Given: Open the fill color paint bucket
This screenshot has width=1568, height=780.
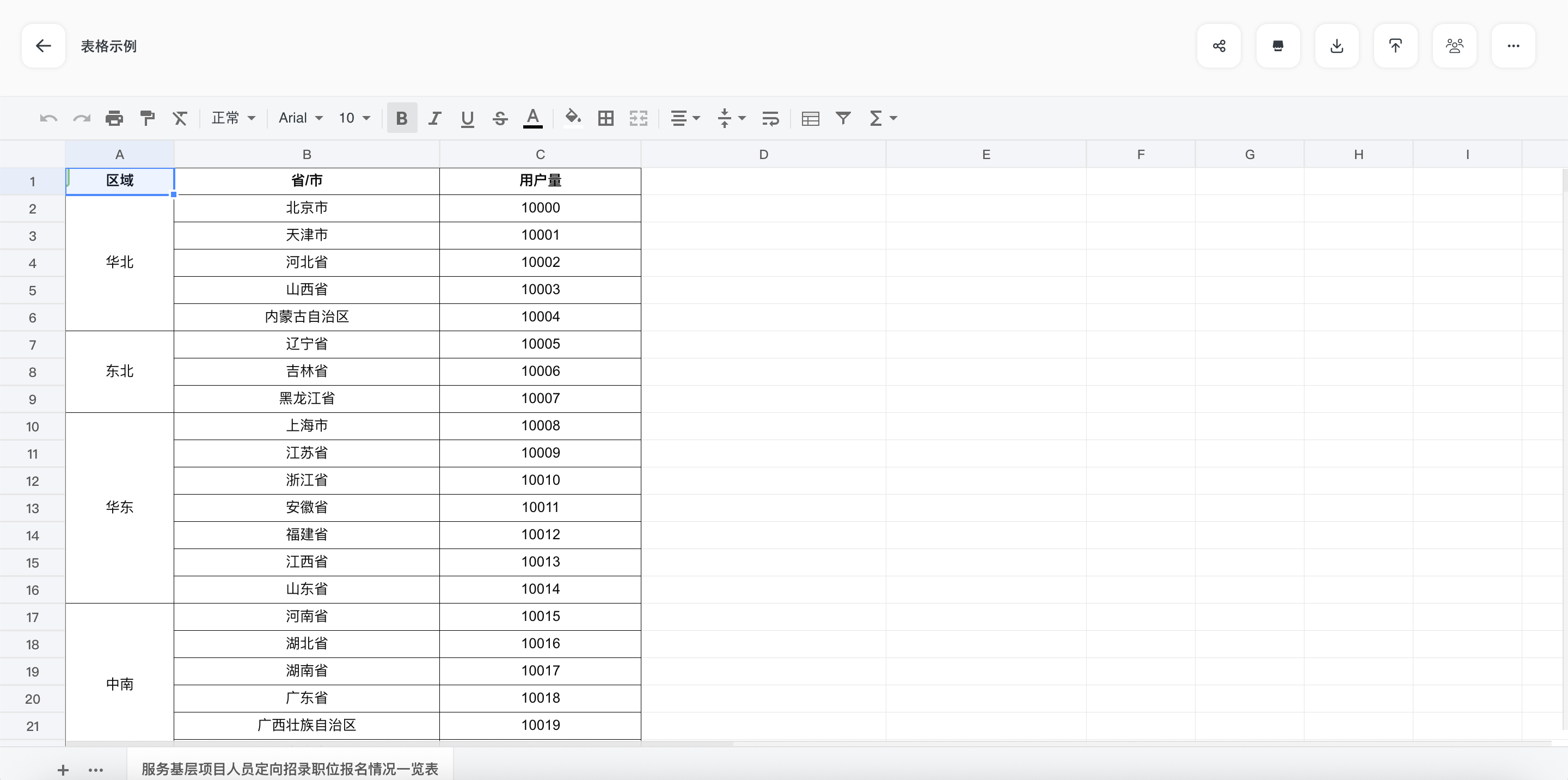Looking at the screenshot, I should click(573, 117).
